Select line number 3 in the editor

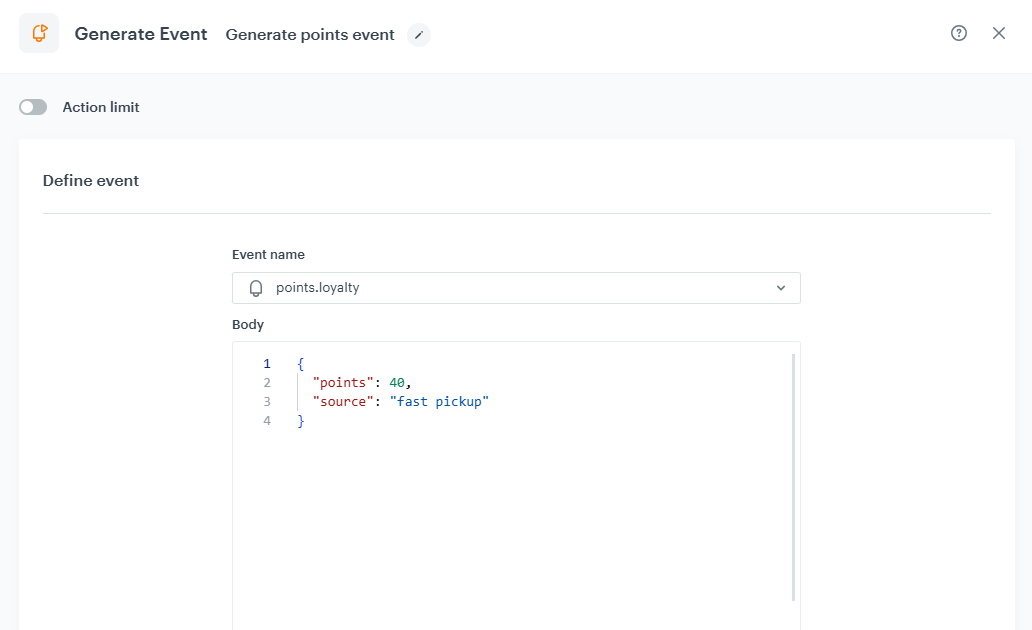pos(267,401)
